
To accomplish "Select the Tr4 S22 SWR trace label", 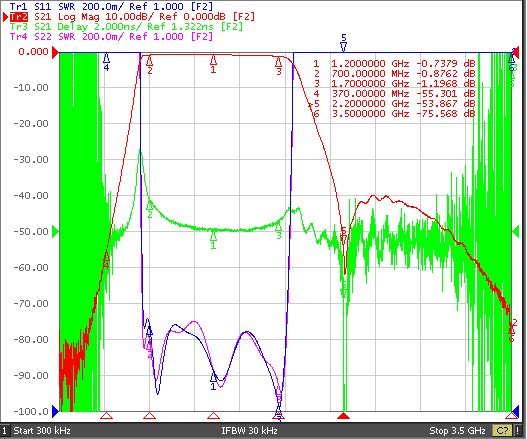I will click(111, 36).
